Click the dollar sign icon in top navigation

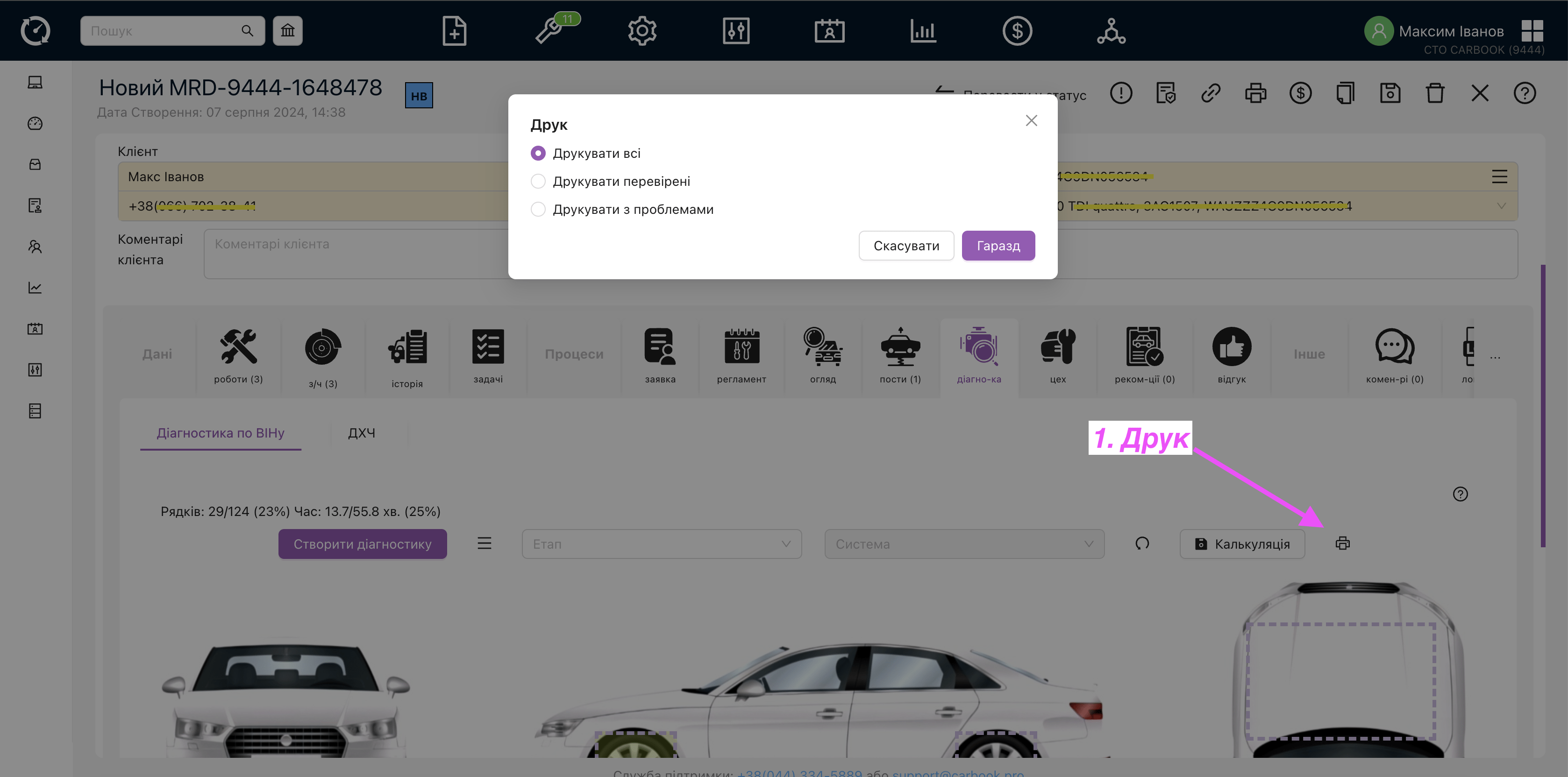1017,31
